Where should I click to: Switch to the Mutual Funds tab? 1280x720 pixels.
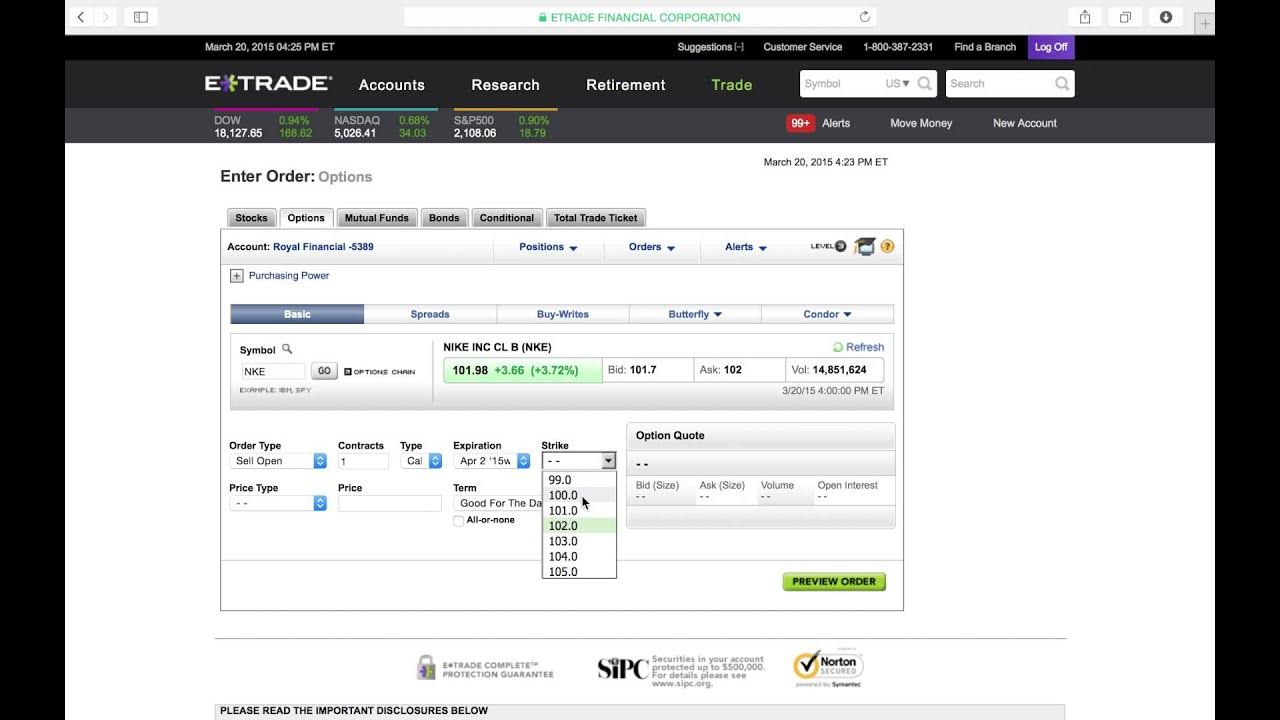(x=377, y=218)
